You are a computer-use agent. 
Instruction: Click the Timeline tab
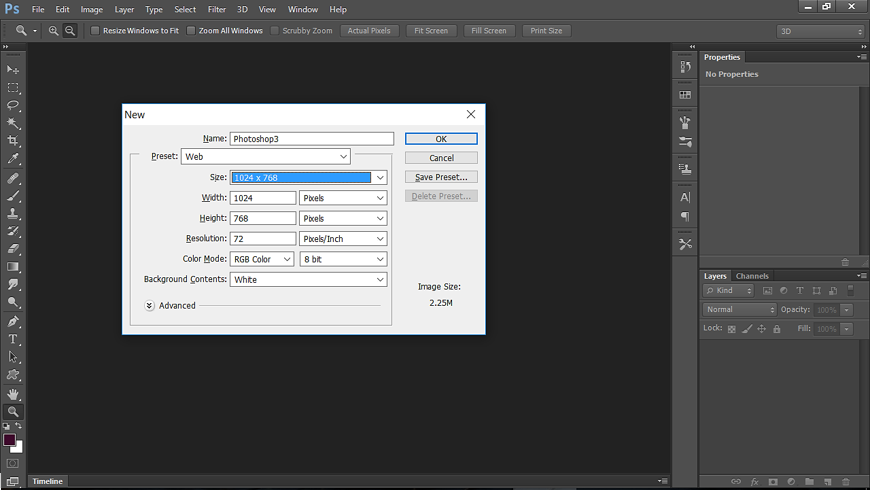coord(47,481)
